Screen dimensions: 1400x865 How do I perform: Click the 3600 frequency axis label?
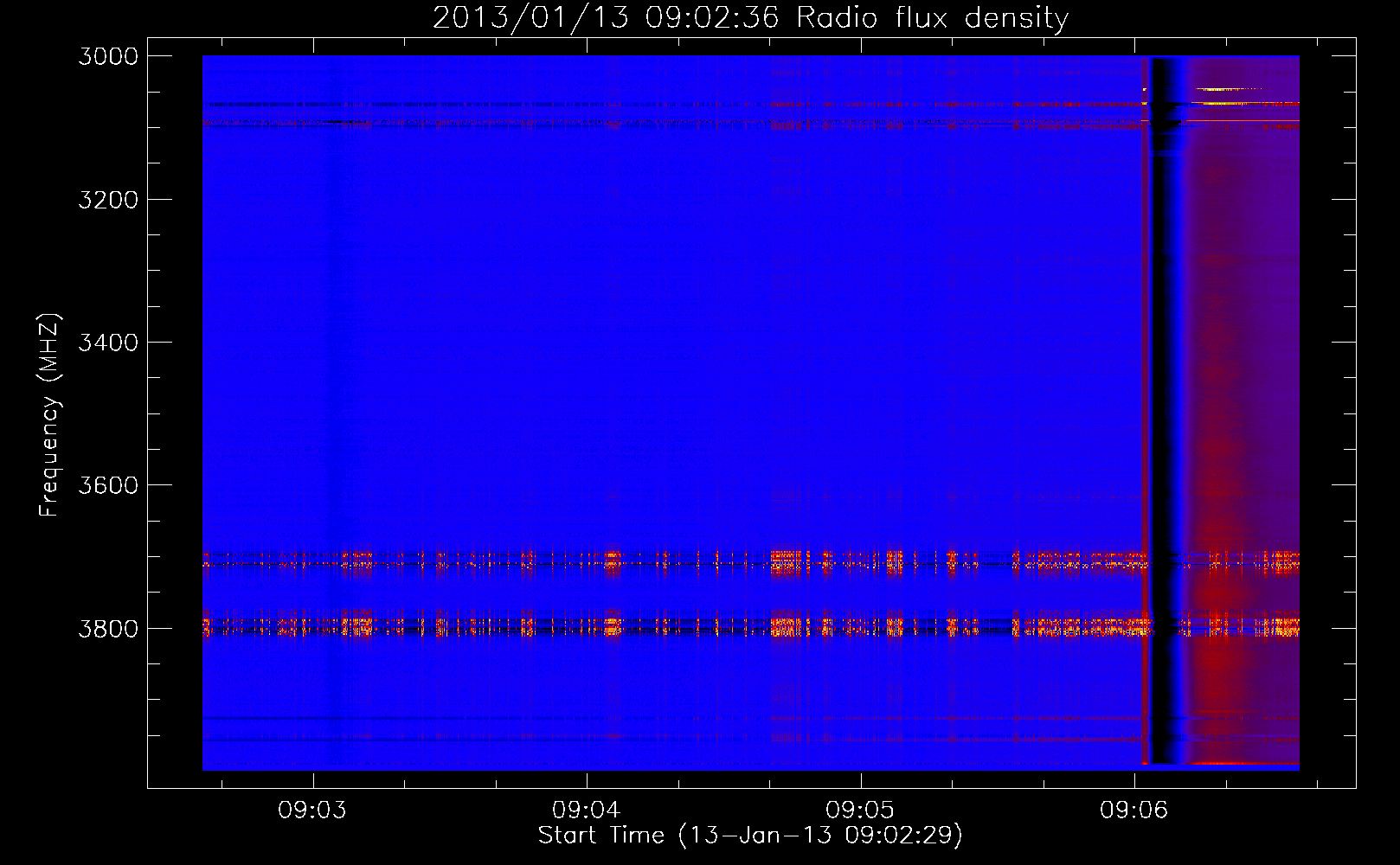click(x=108, y=485)
